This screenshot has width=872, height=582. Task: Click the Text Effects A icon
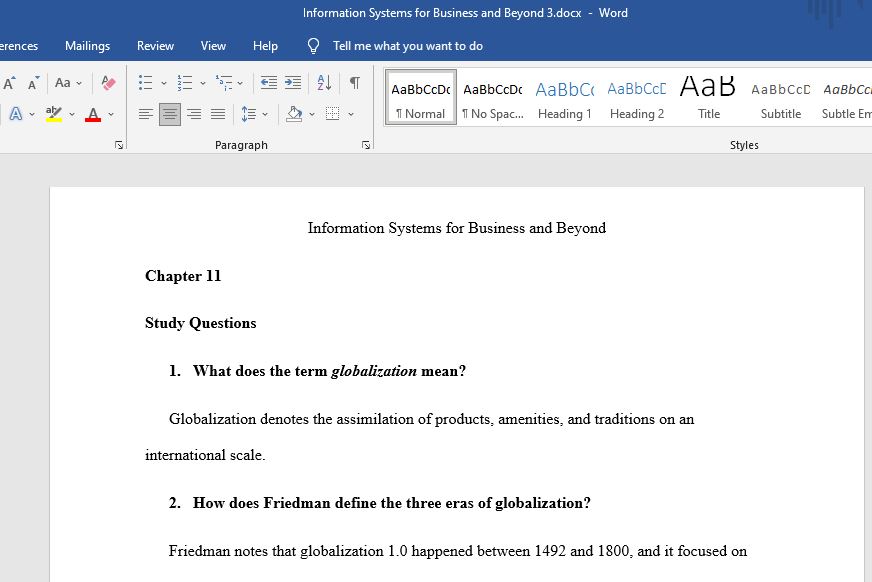tap(16, 115)
